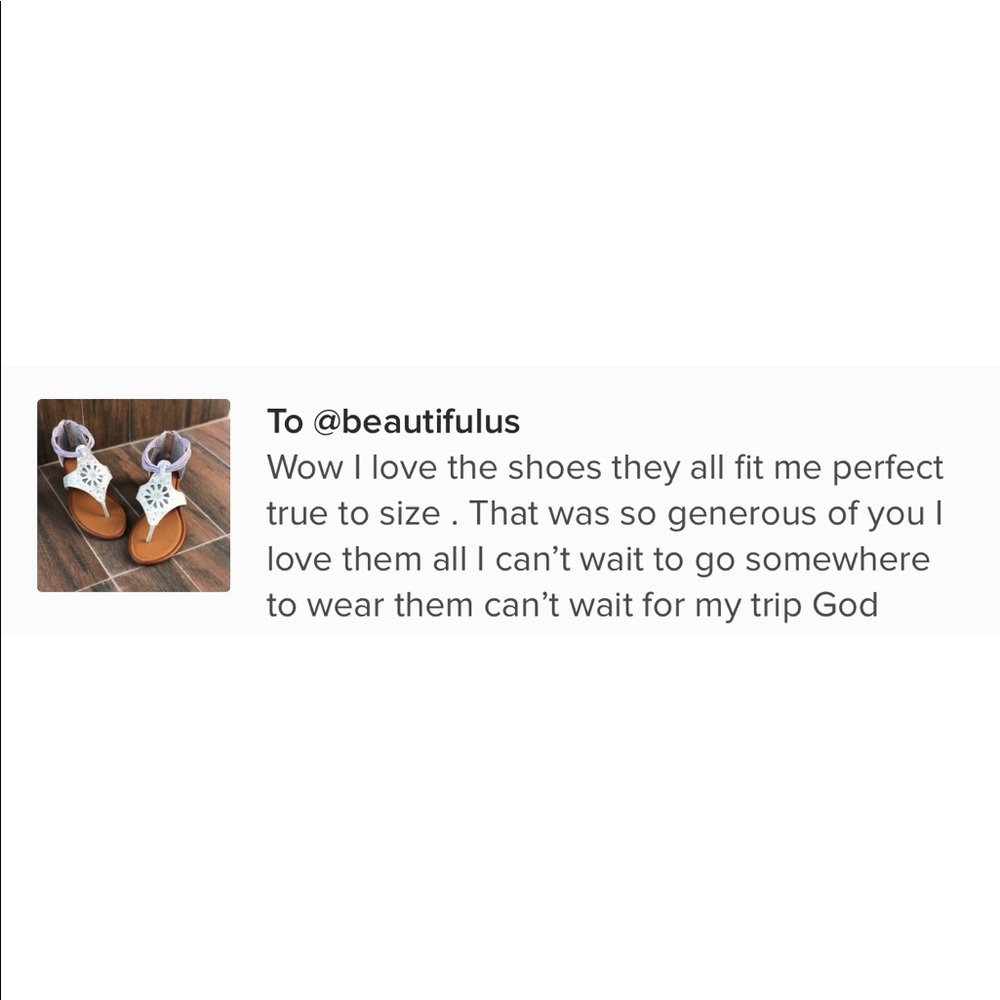Open the @beautifulus profile mention
This screenshot has width=1000, height=1000.
pos(417,422)
